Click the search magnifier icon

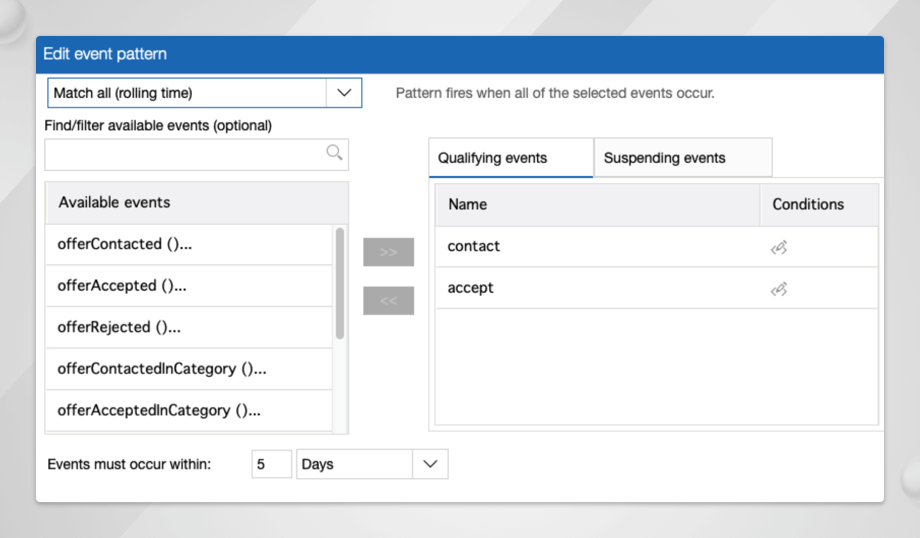click(335, 153)
